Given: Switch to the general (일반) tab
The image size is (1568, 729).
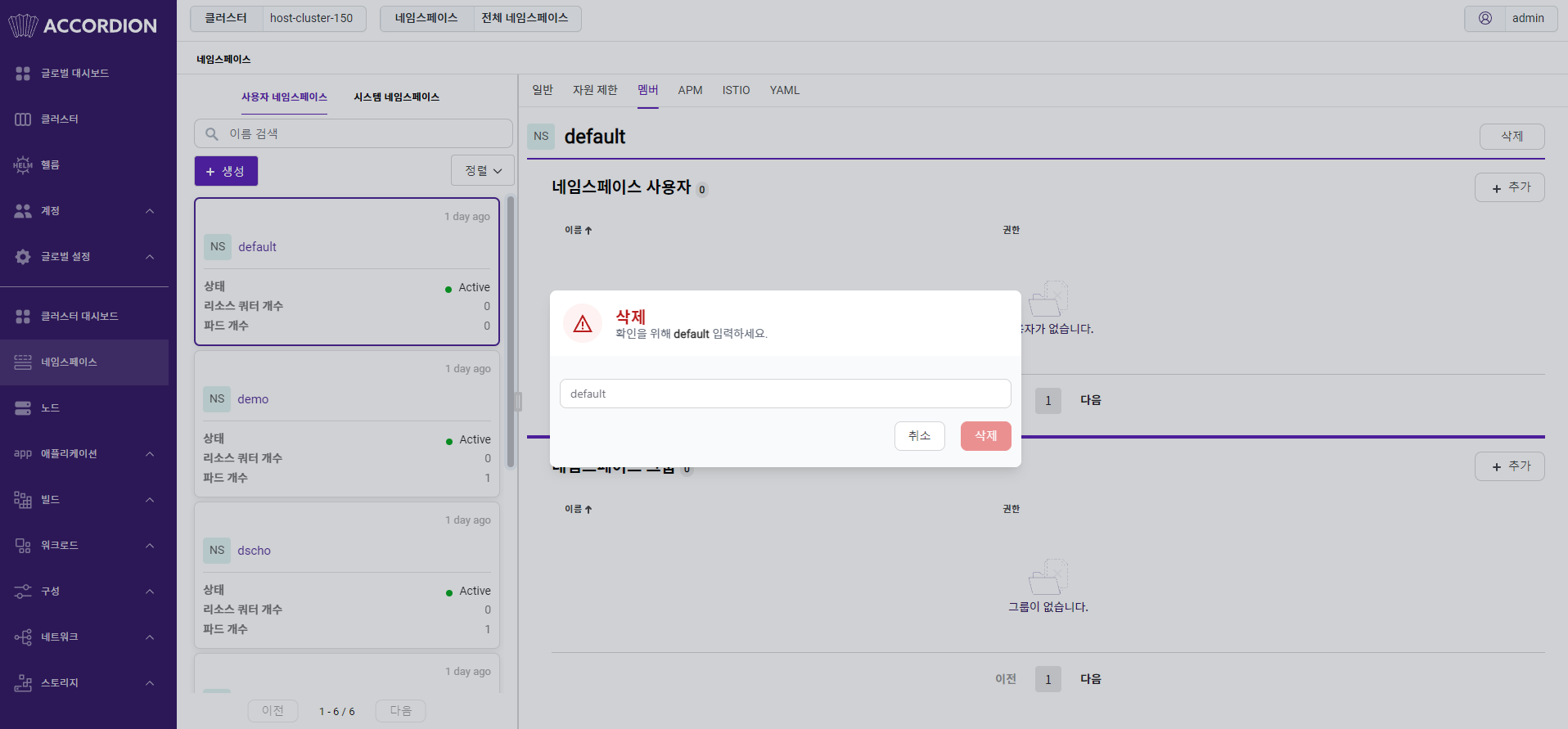Looking at the screenshot, I should coord(543,90).
